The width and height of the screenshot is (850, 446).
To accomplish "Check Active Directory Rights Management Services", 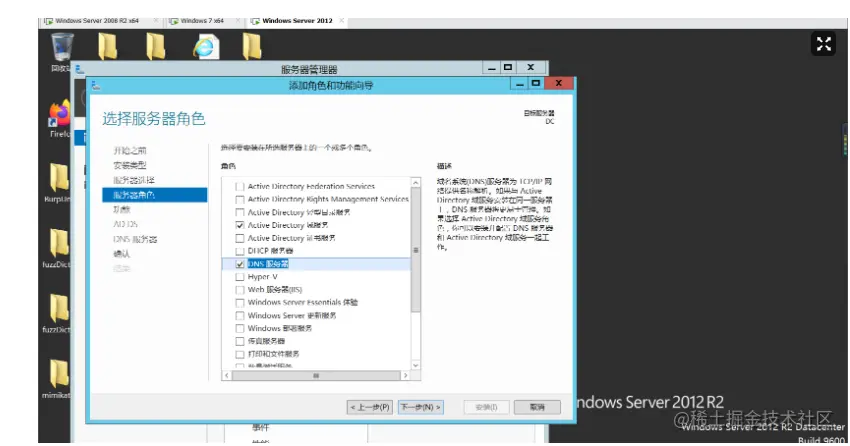I will point(240,199).
